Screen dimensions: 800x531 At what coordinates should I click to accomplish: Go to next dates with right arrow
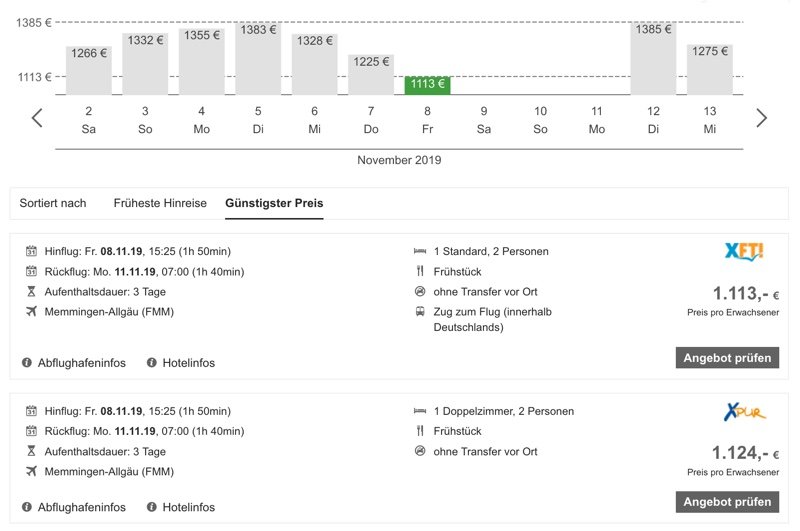click(762, 118)
